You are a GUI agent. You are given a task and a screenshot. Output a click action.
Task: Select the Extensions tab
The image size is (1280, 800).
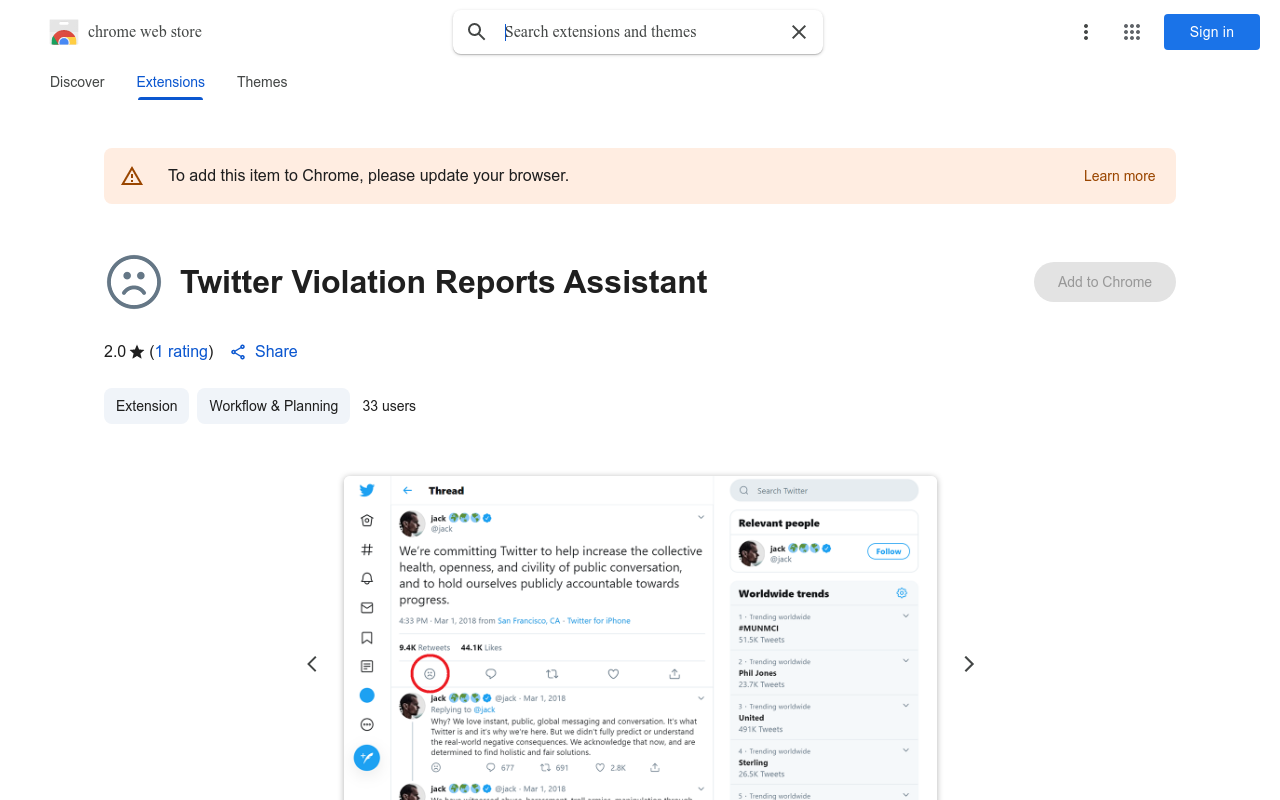[171, 82]
